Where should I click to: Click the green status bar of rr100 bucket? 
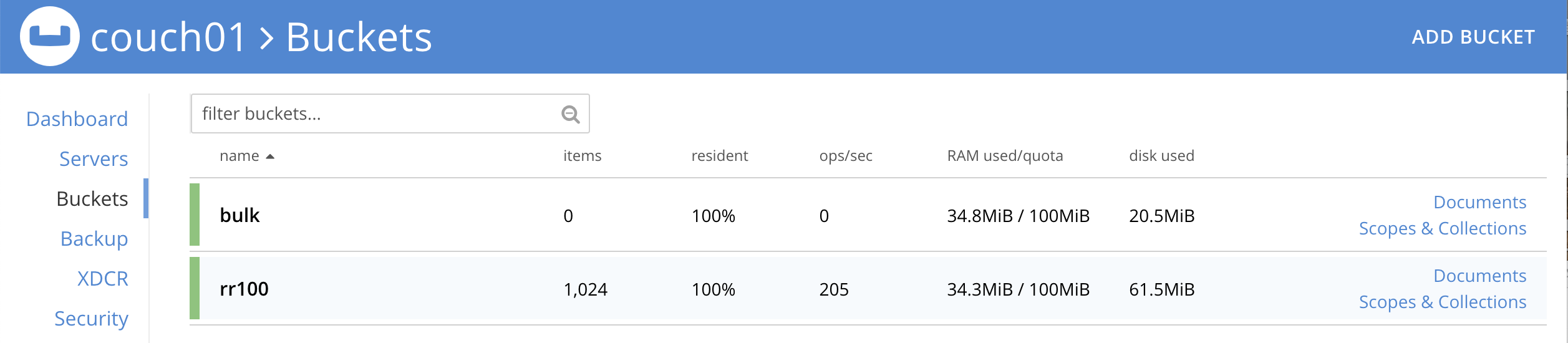tap(195, 288)
